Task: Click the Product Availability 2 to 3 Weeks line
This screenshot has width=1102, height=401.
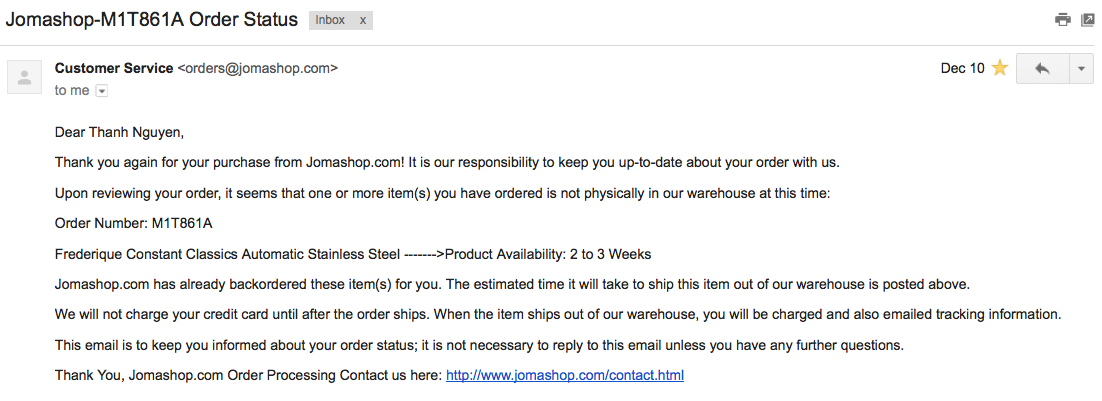Action: [352, 254]
